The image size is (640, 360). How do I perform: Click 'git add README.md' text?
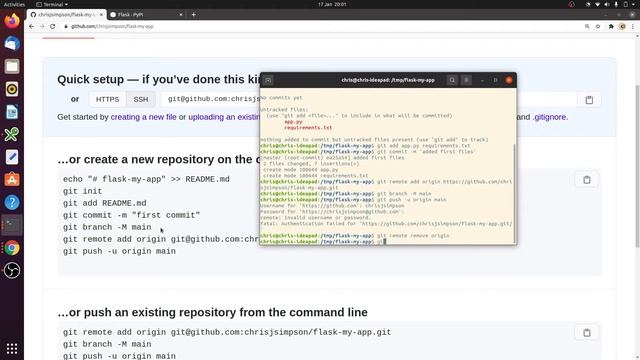104,203
